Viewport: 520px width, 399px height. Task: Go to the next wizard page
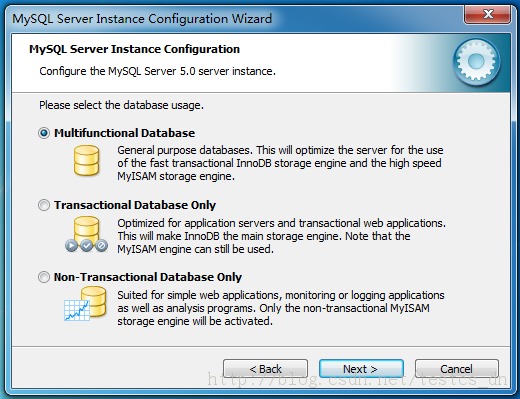click(x=361, y=369)
